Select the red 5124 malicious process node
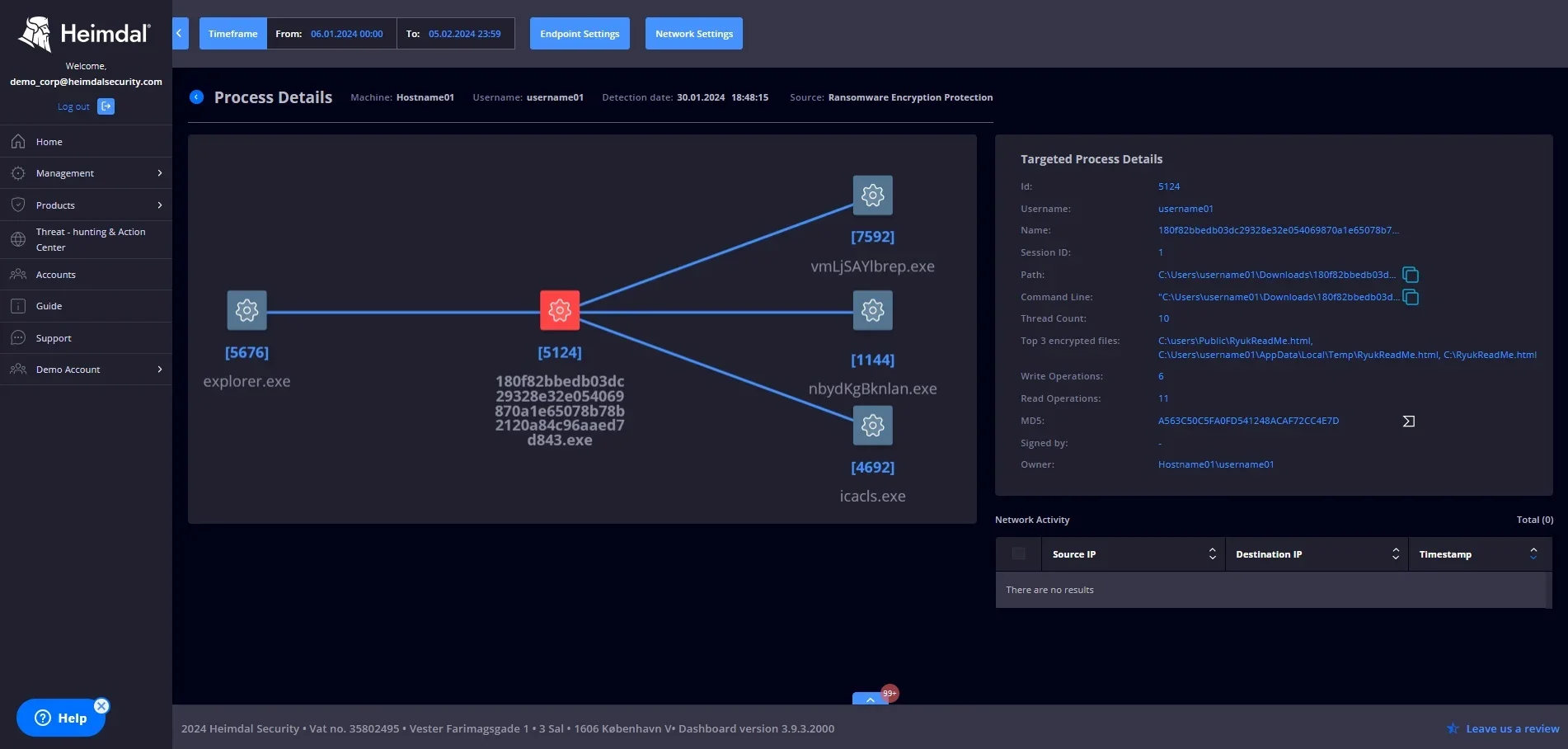 coord(560,310)
